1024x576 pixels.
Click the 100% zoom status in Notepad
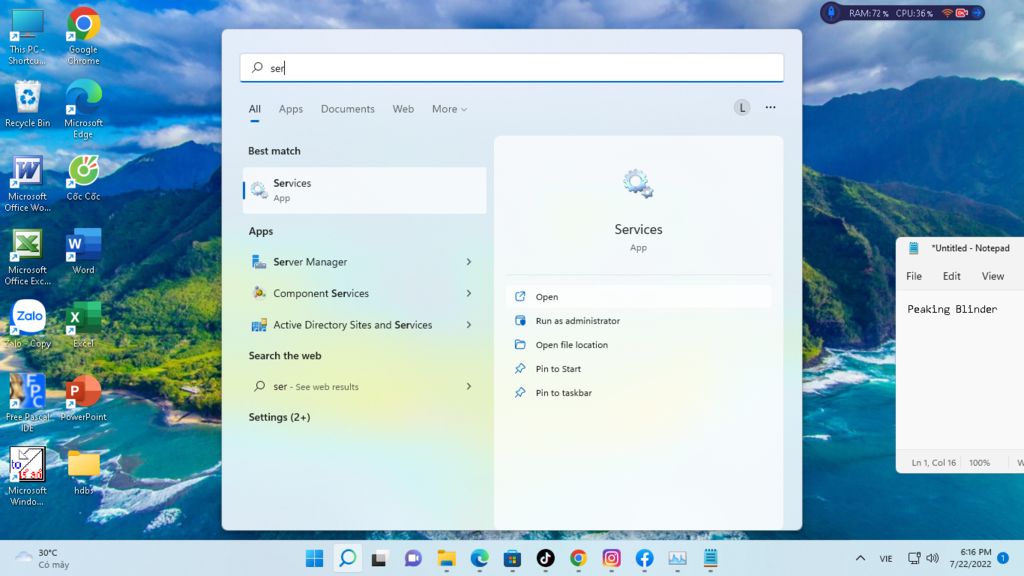979,462
